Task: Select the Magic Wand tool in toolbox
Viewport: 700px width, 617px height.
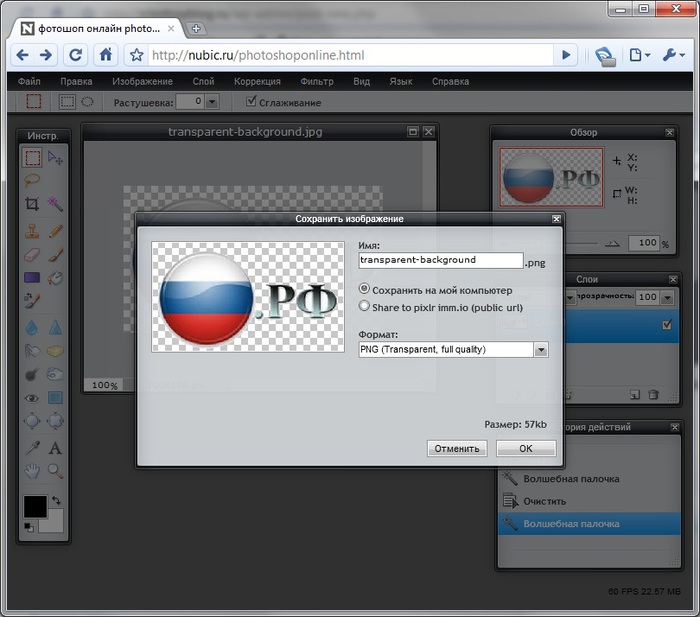Action: click(x=55, y=204)
